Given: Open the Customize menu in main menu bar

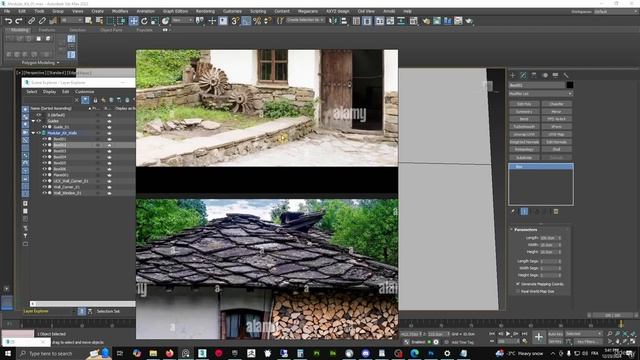Looking at the screenshot, I should tap(232, 11).
